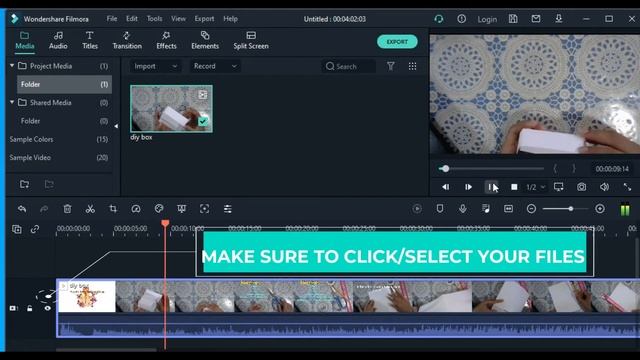640x360 pixels.
Task: Click the Render Preview icon
Action: click(417, 209)
